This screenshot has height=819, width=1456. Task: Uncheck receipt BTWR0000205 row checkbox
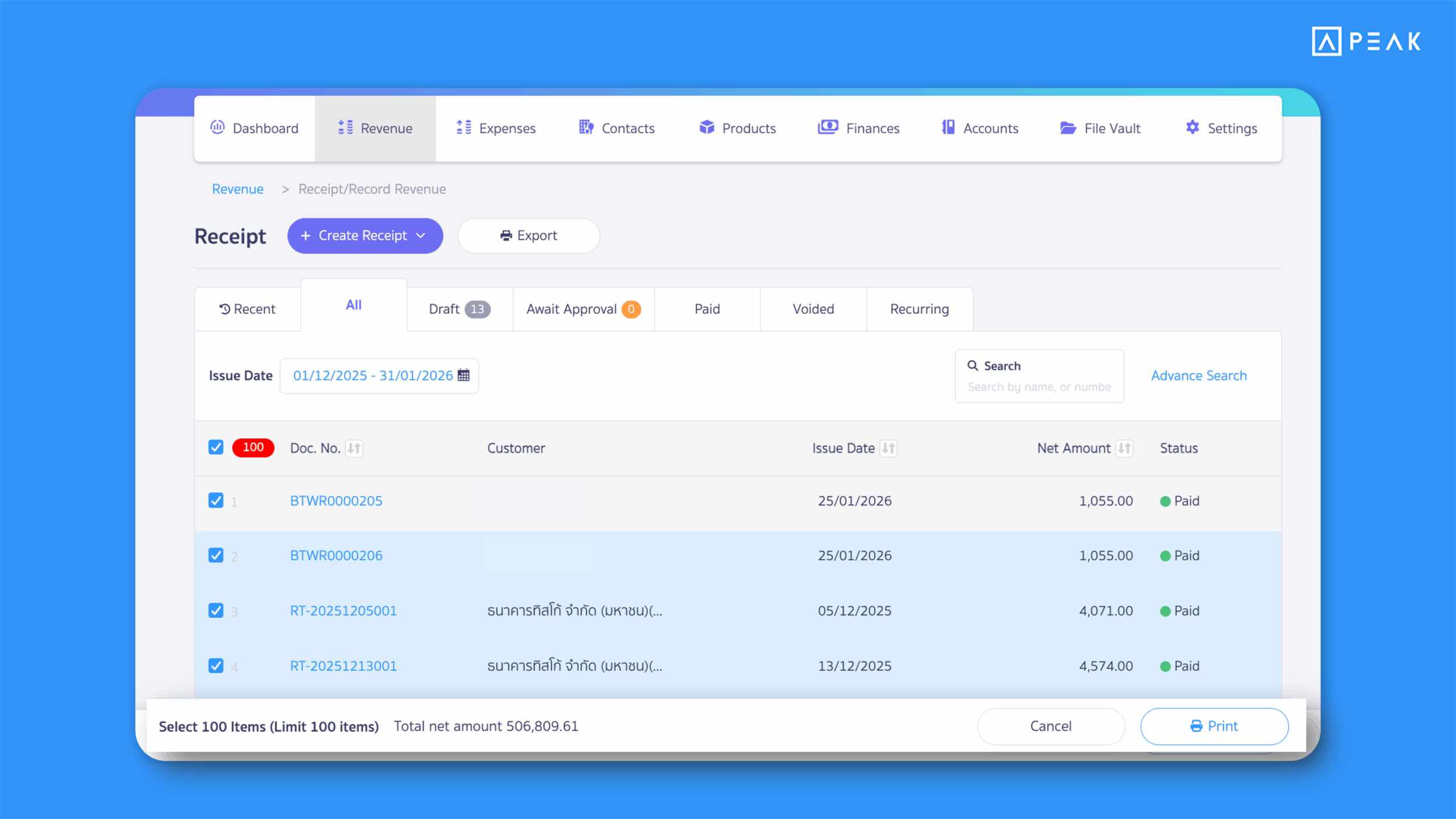(216, 501)
